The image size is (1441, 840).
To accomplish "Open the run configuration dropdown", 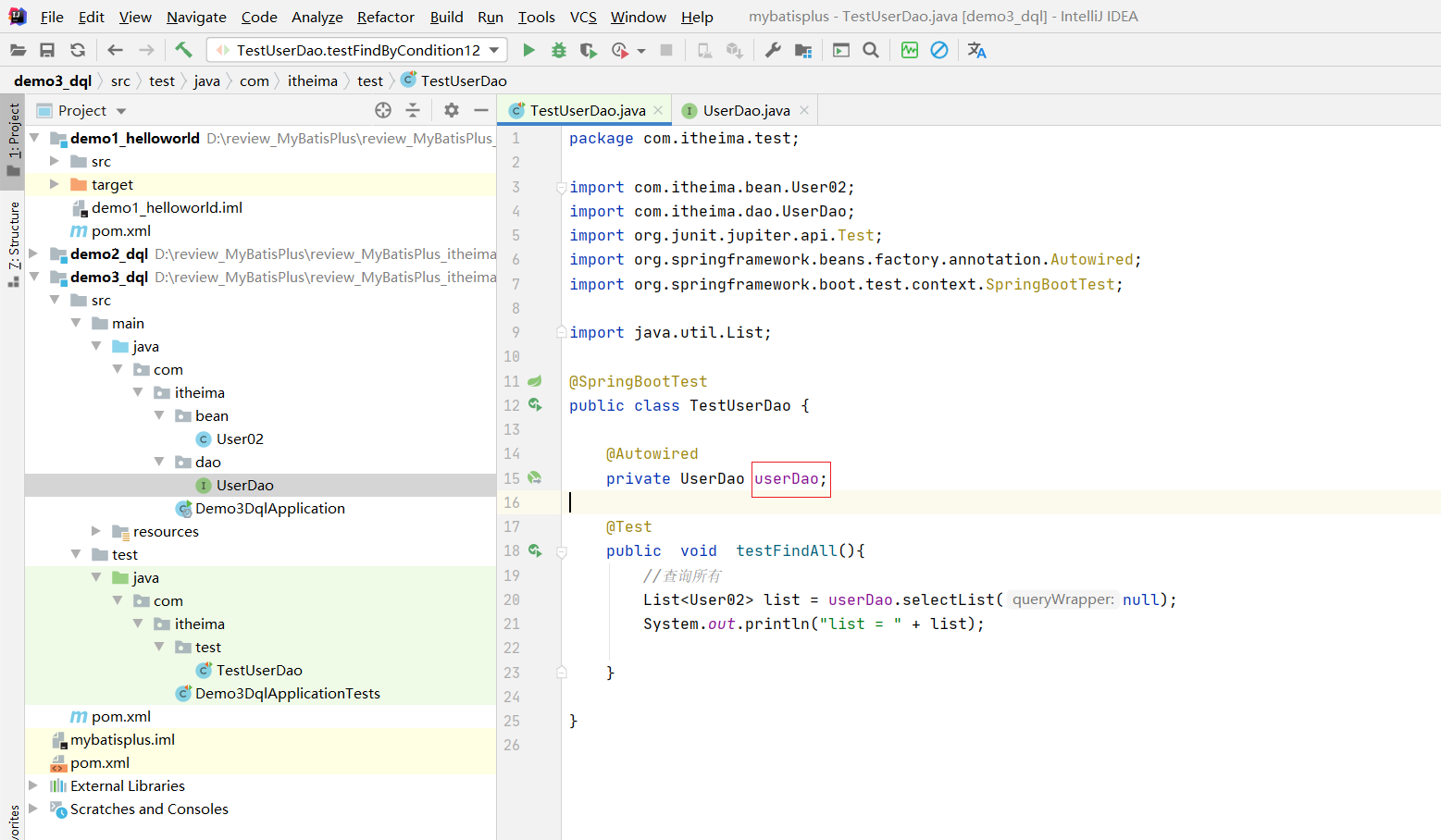I will click(494, 50).
